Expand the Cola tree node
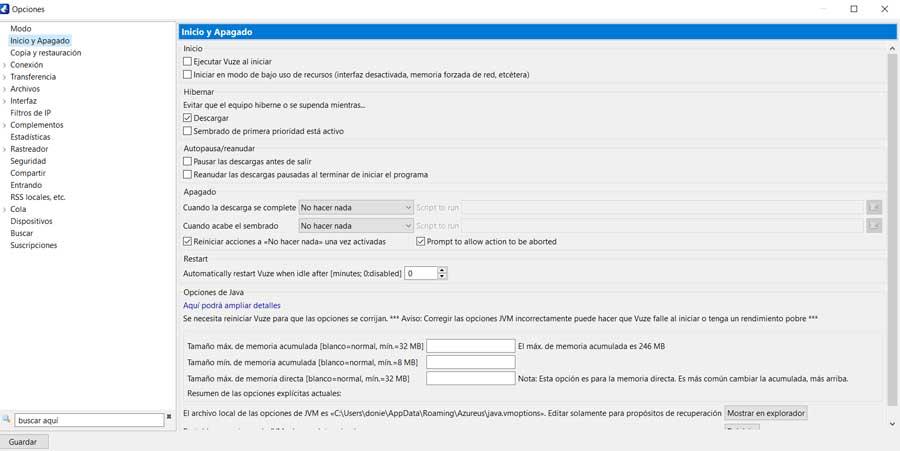Image resolution: width=900 pixels, height=451 pixels. [x=5, y=209]
